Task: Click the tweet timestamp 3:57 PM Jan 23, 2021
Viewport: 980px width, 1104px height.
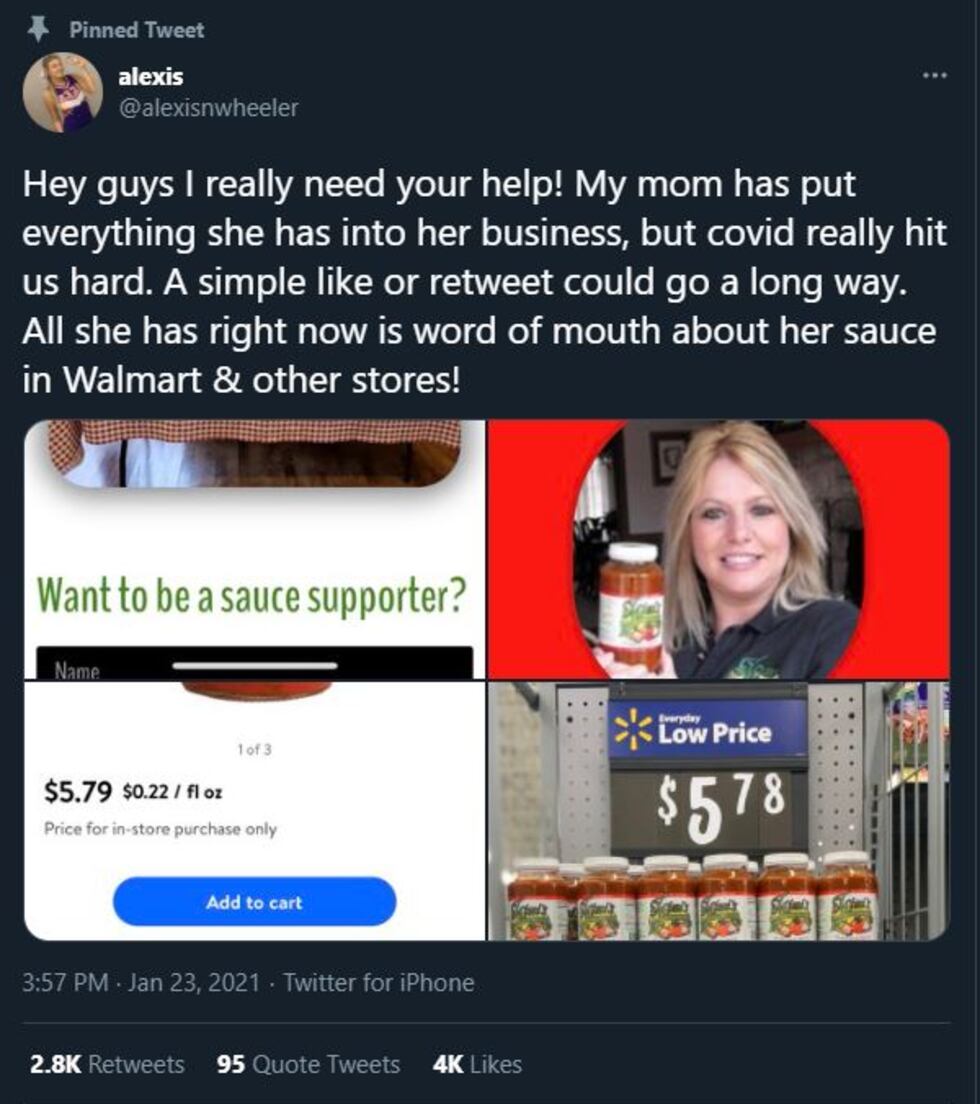Action: (141, 982)
